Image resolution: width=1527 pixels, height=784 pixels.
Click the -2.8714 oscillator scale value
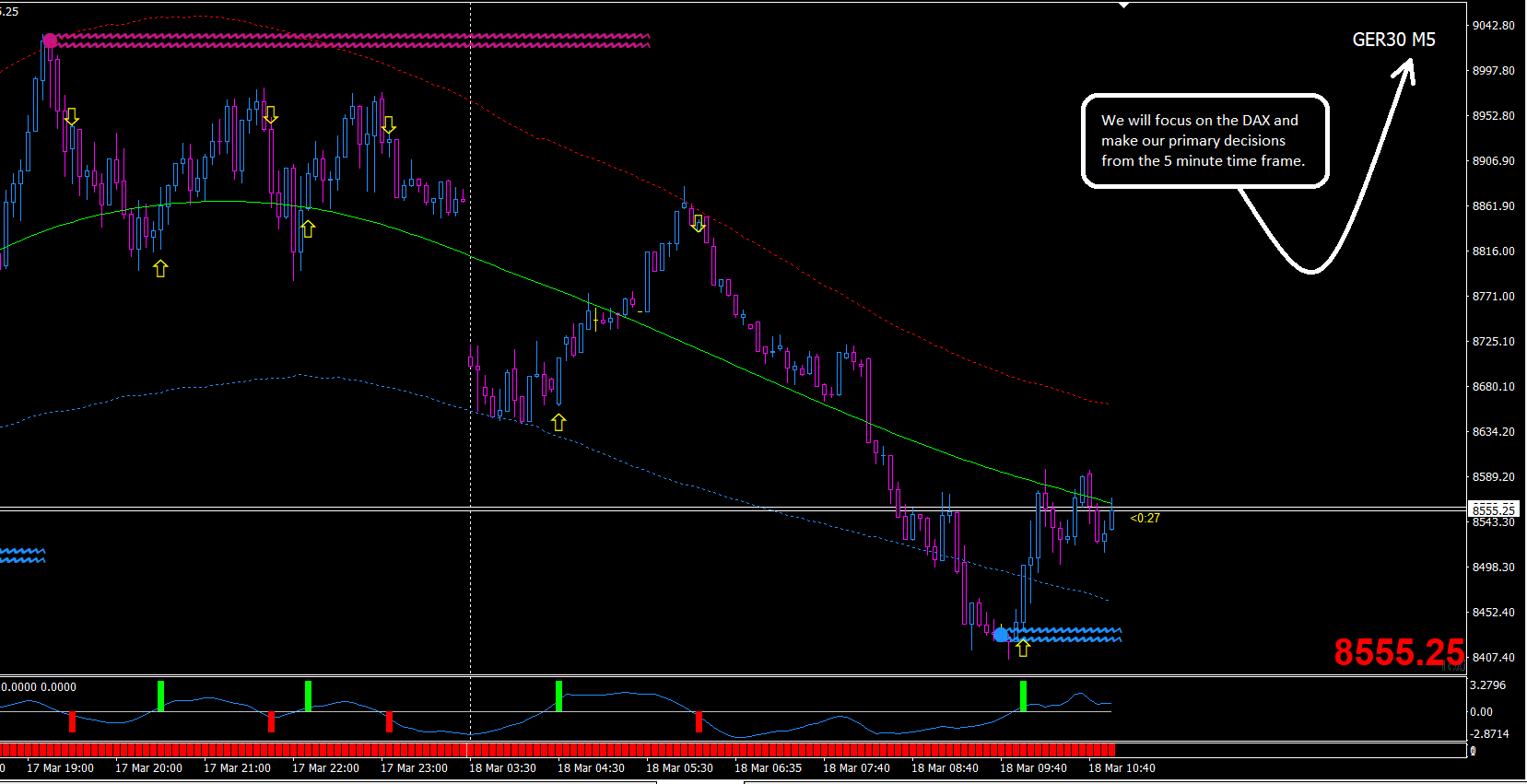1489,734
